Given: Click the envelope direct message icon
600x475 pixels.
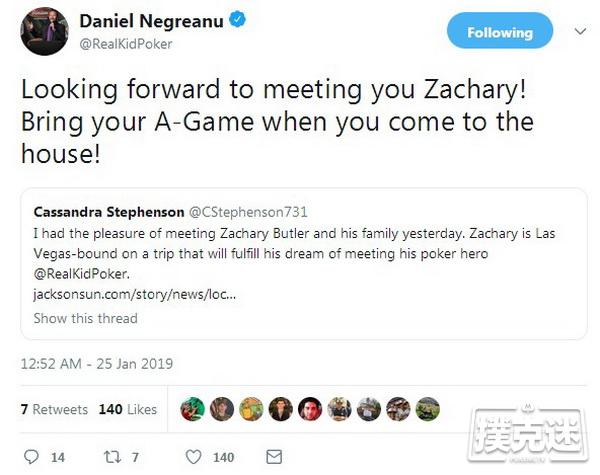Looking at the screenshot, I should pos(274,457).
